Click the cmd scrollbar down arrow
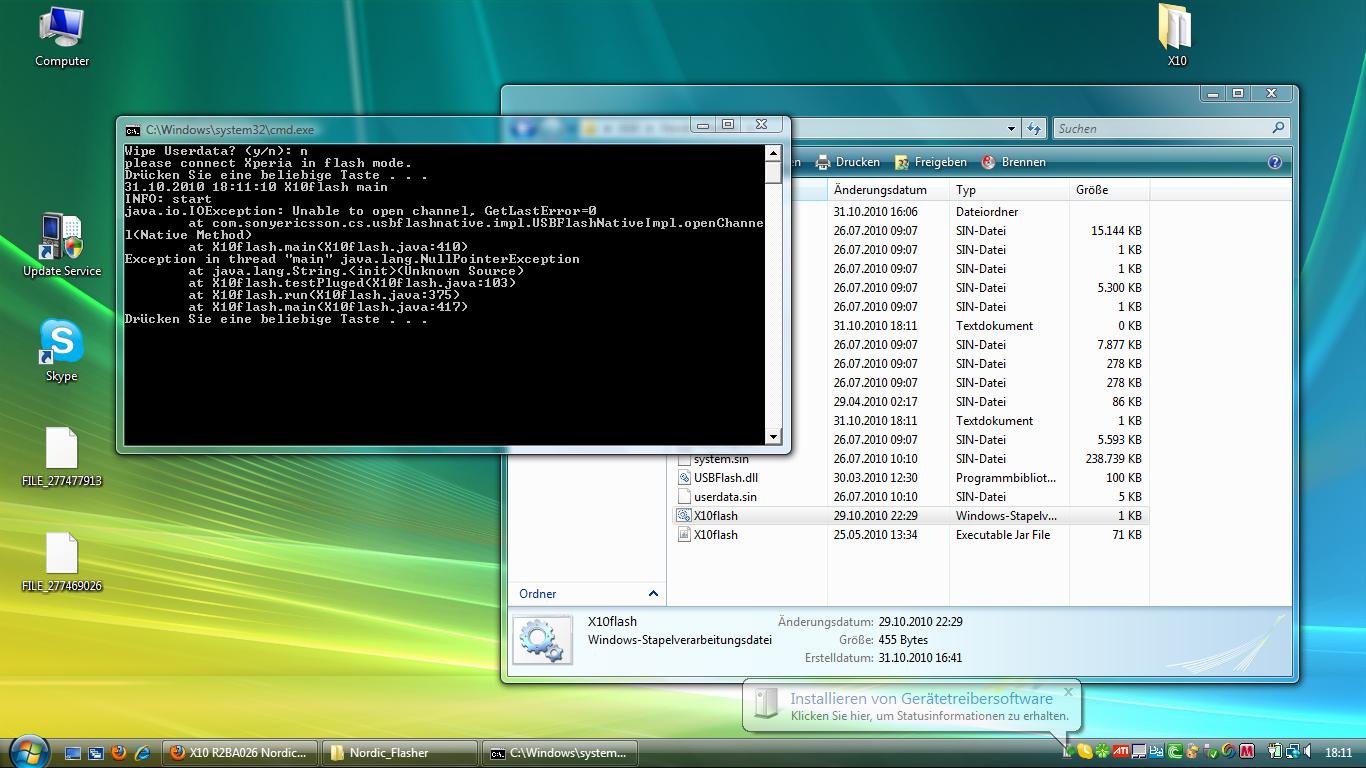This screenshot has height=768, width=1366. pyautogui.click(x=773, y=437)
